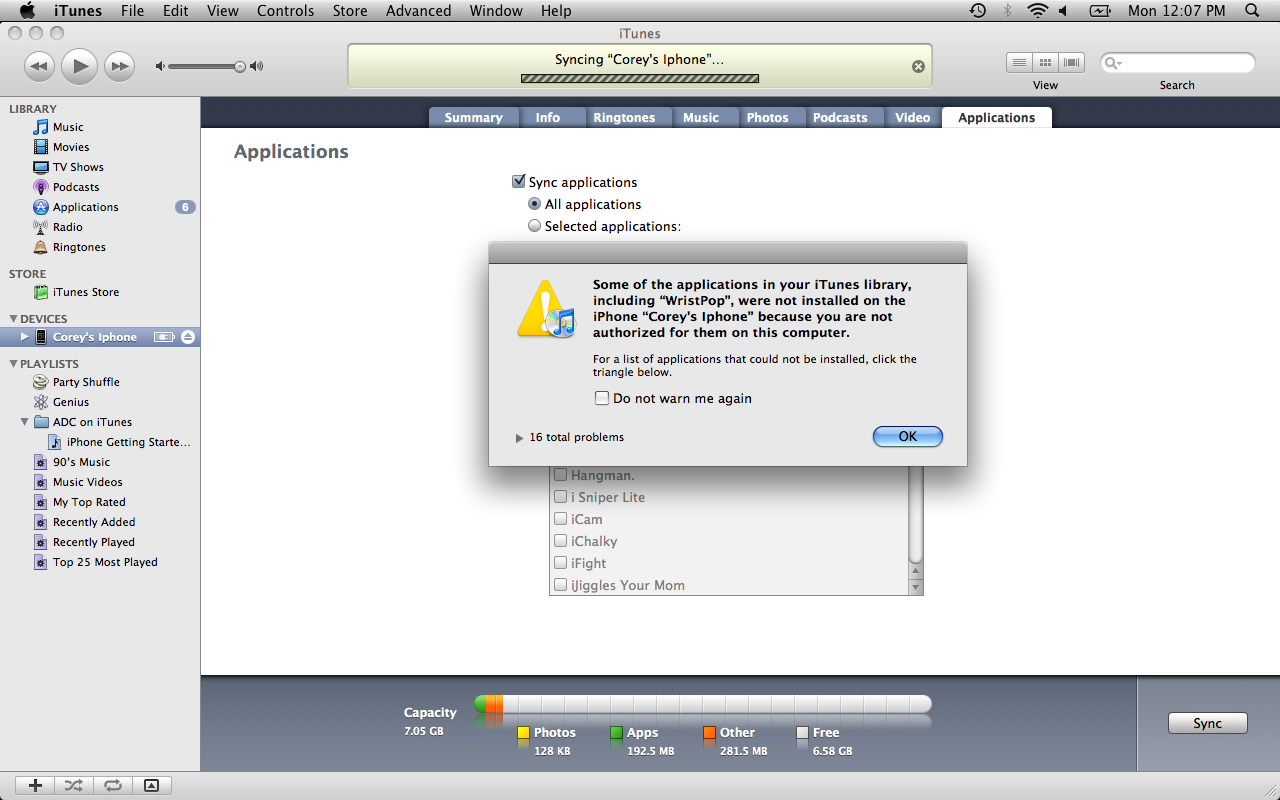Switch to Cover Flow view icon
1280x800 pixels.
click(1072, 62)
